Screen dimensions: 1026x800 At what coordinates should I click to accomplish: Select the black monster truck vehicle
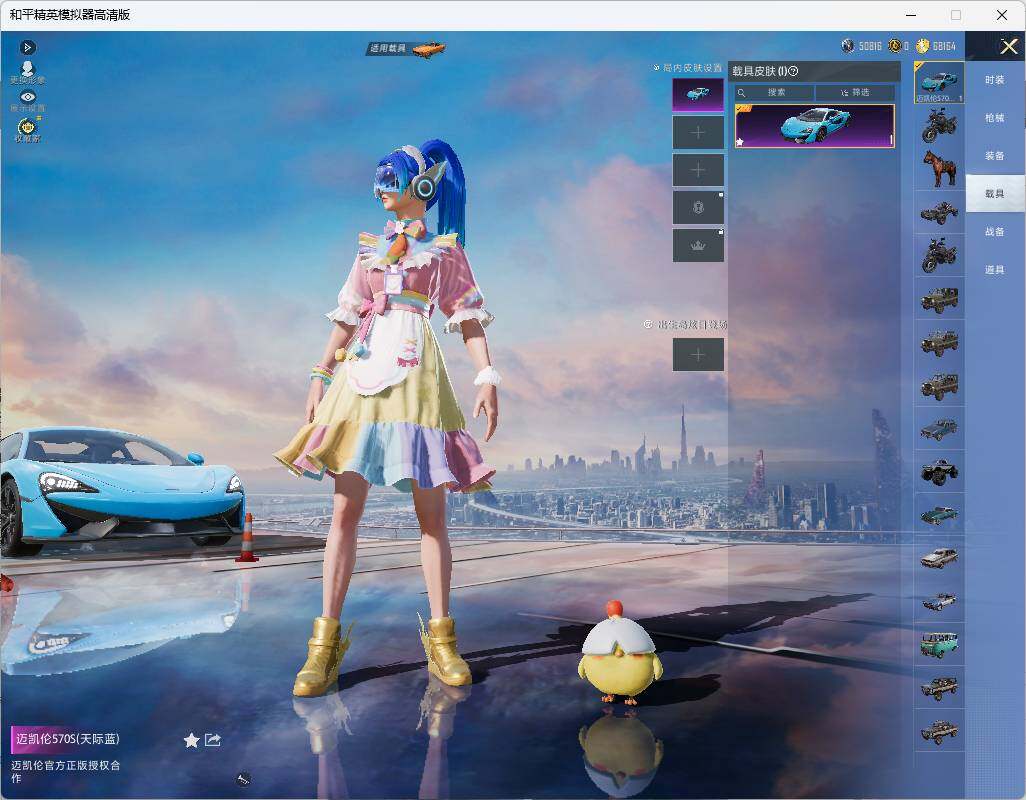coord(939,472)
